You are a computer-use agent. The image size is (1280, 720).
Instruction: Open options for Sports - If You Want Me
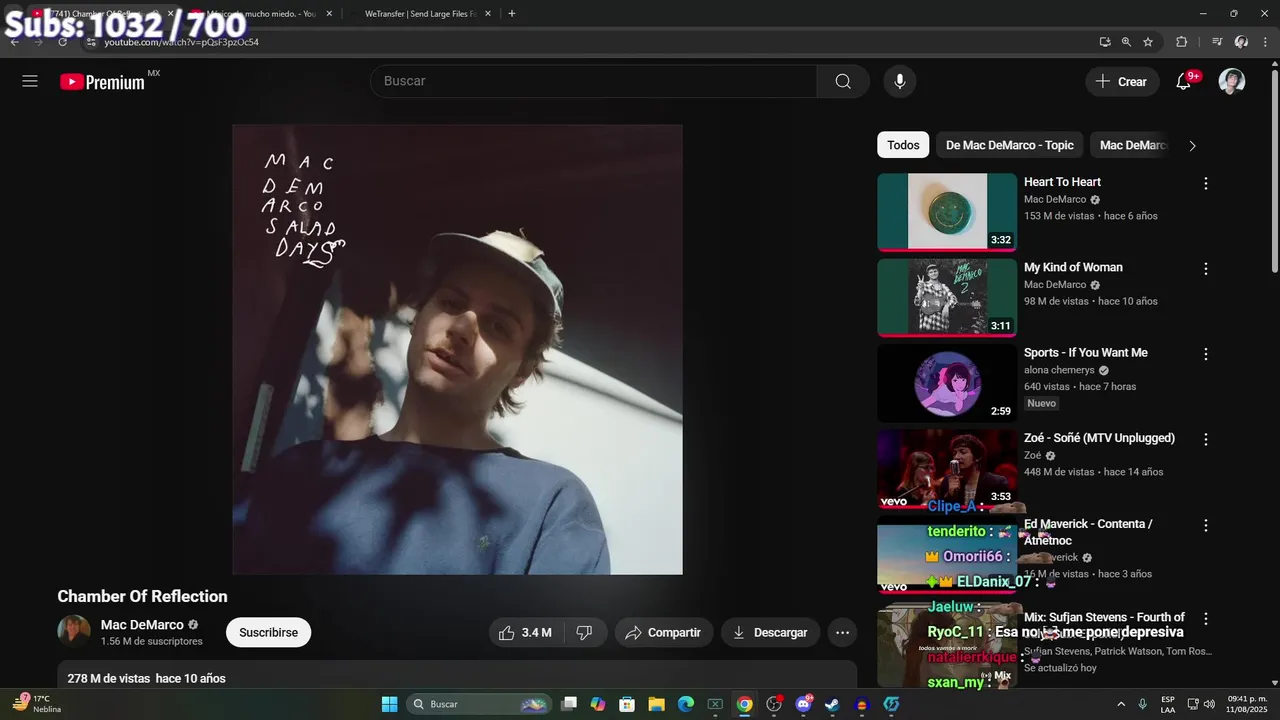(1205, 354)
